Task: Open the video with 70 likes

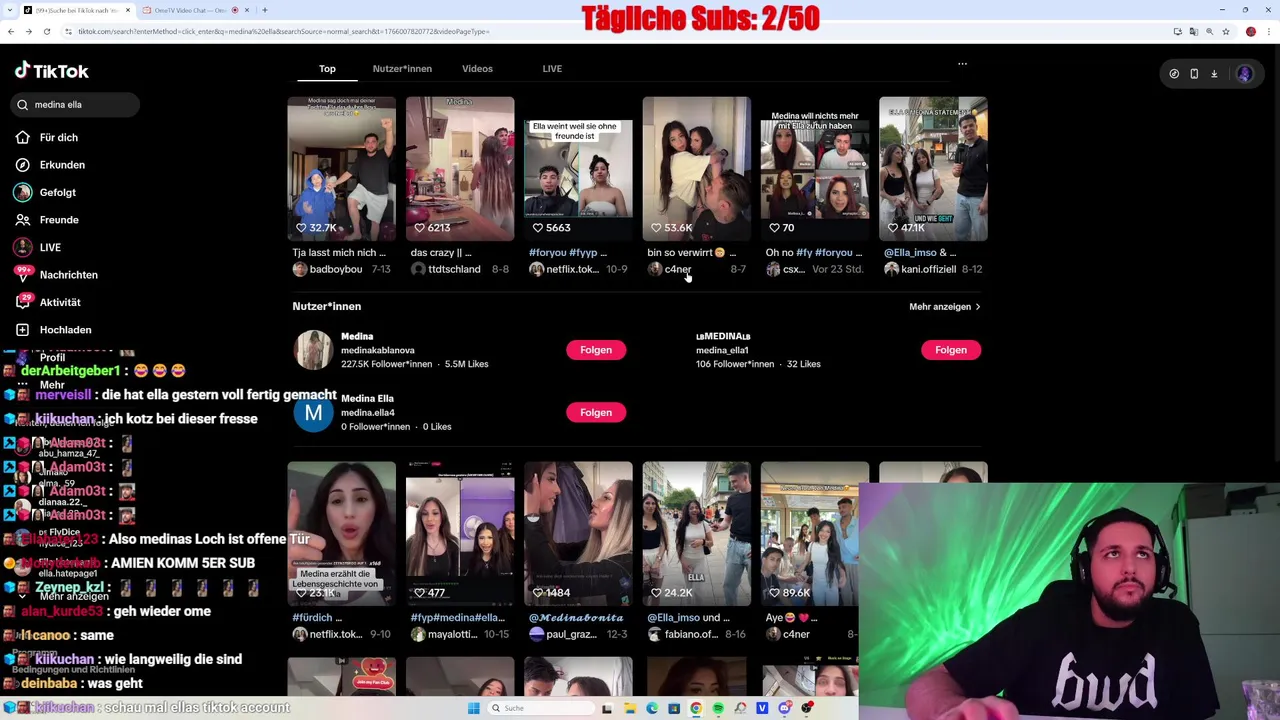Action: (x=815, y=168)
